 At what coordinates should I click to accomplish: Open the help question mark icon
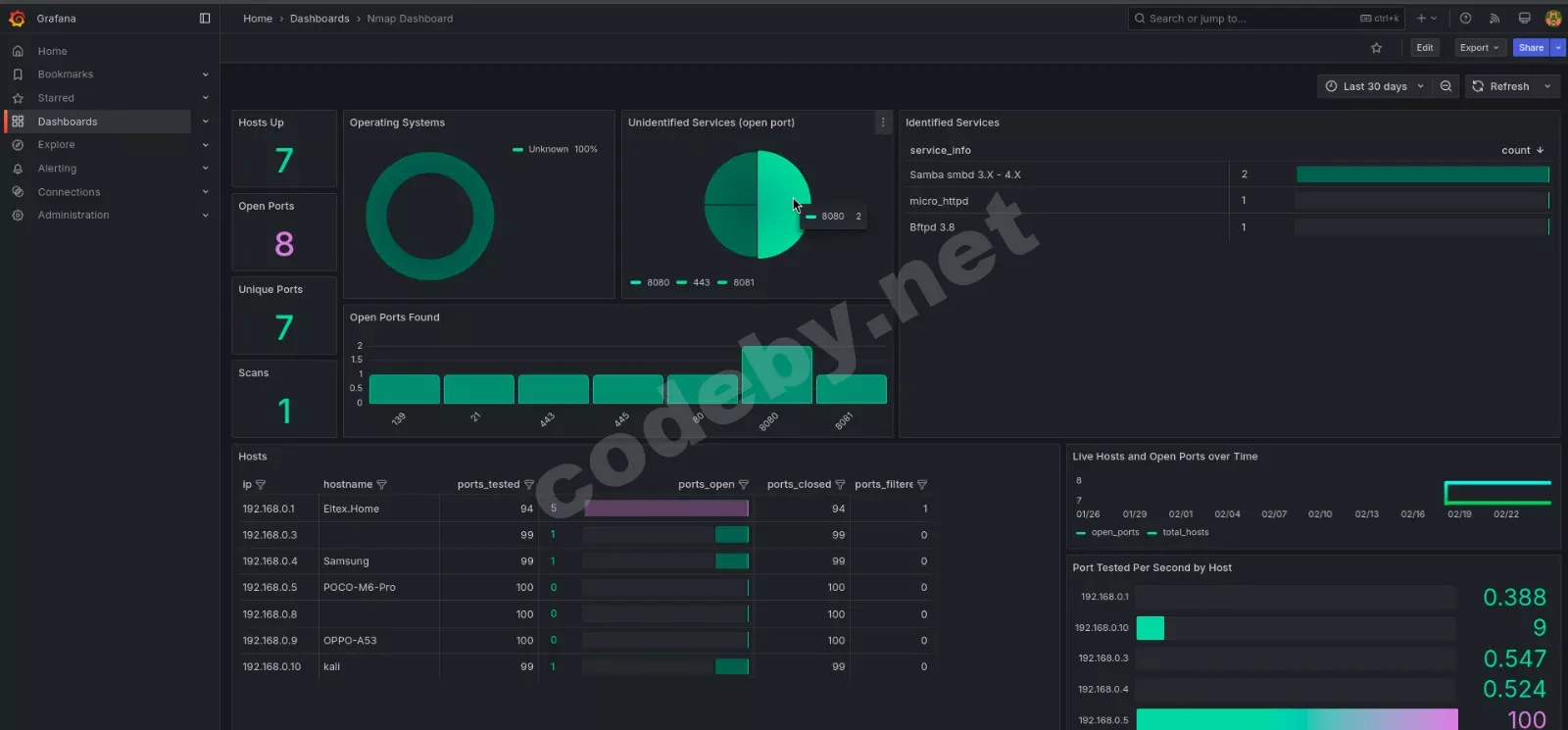click(x=1465, y=19)
